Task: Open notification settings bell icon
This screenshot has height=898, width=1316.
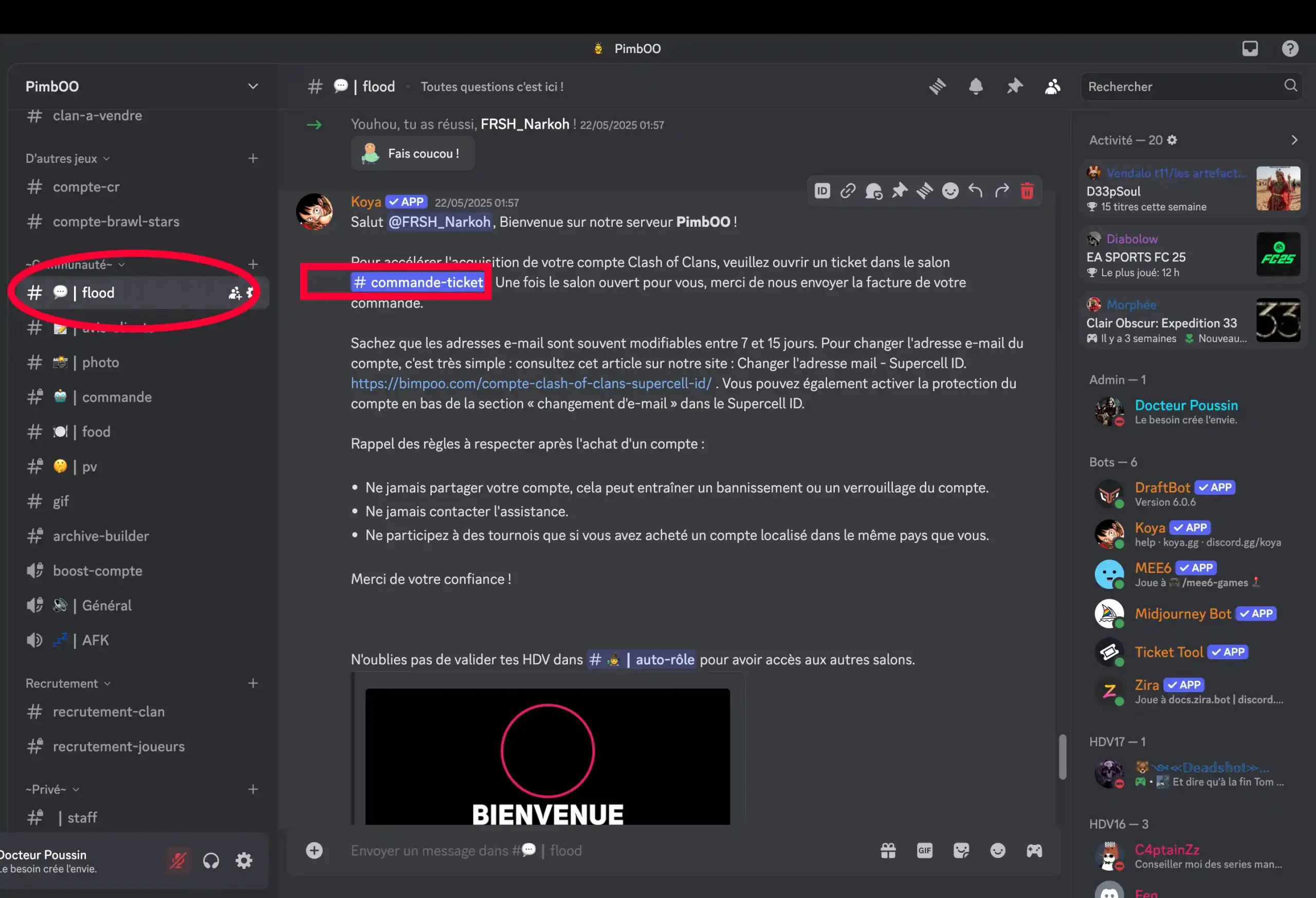Action: pyautogui.click(x=976, y=87)
